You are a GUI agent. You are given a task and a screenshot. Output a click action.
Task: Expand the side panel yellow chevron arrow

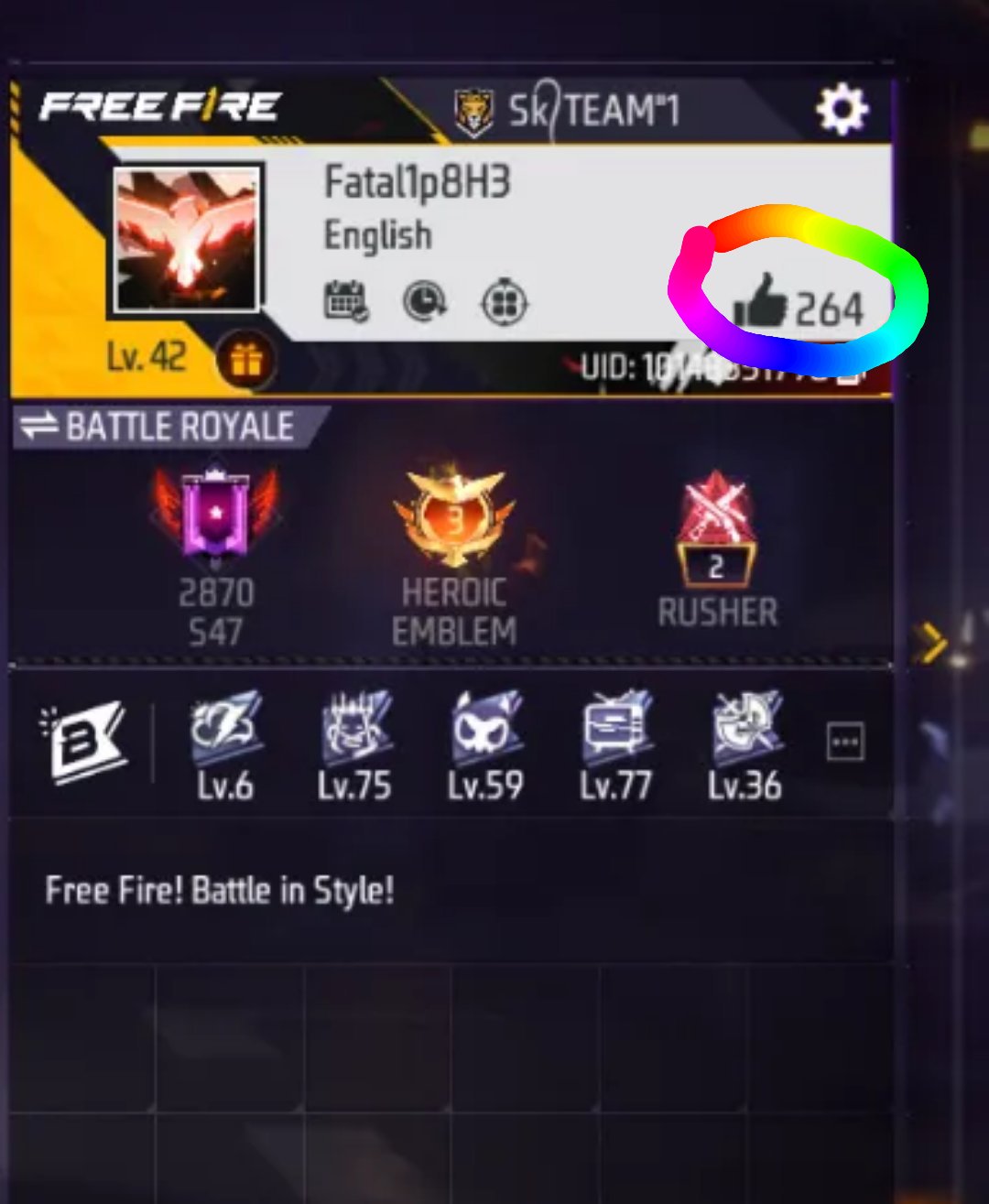pyautogui.click(x=932, y=643)
